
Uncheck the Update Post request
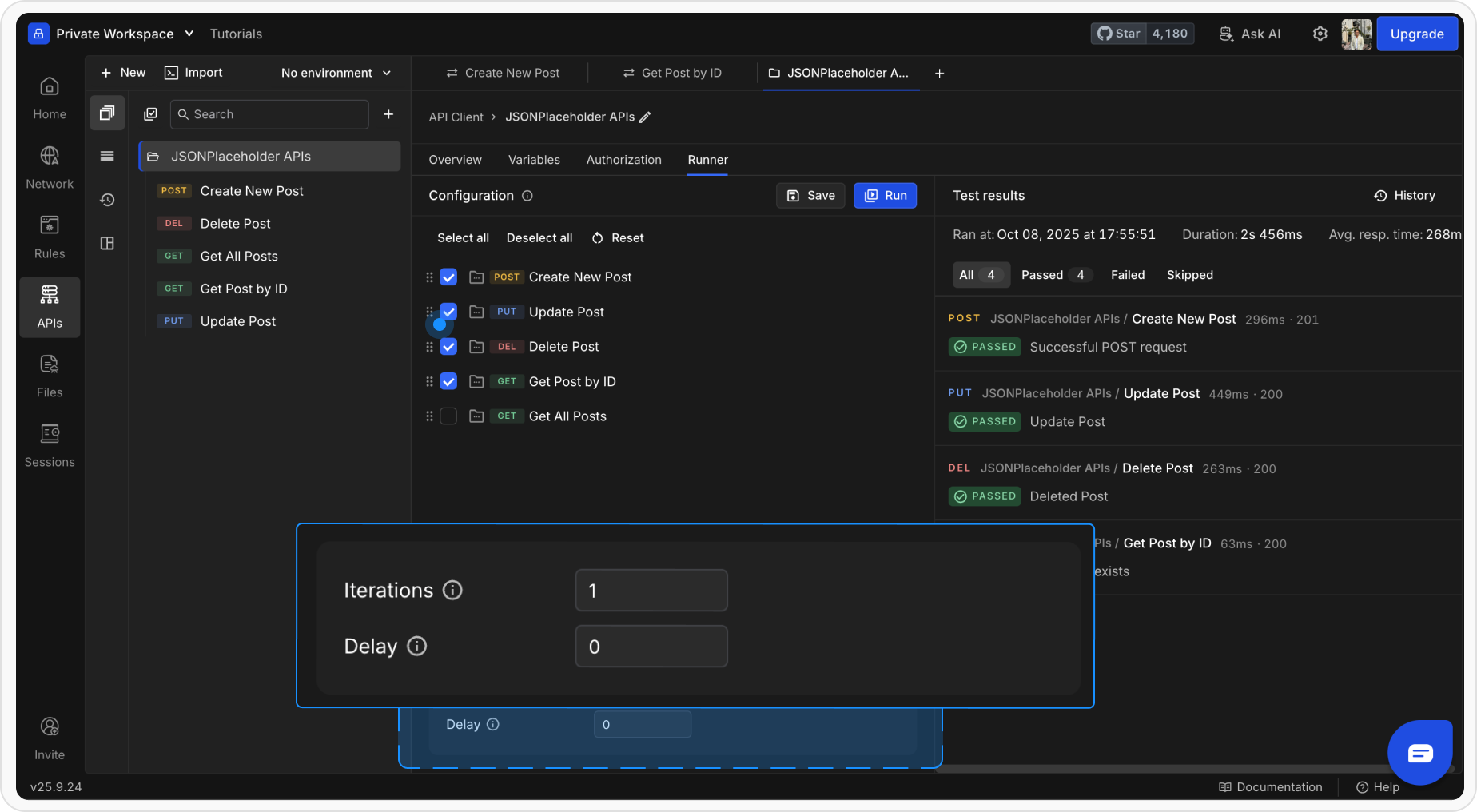tap(448, 312)
